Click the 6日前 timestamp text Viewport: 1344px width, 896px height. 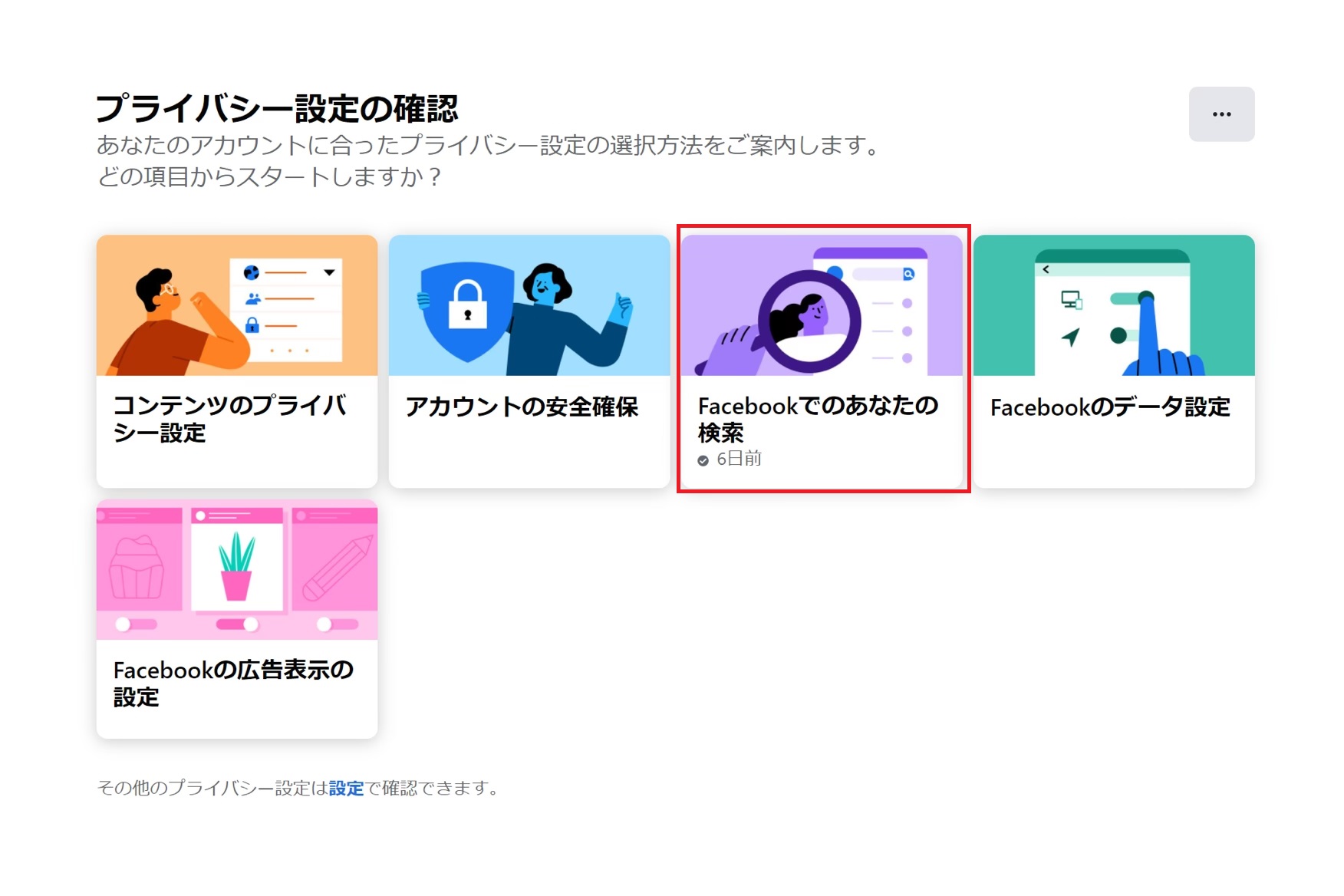[739, 459]
